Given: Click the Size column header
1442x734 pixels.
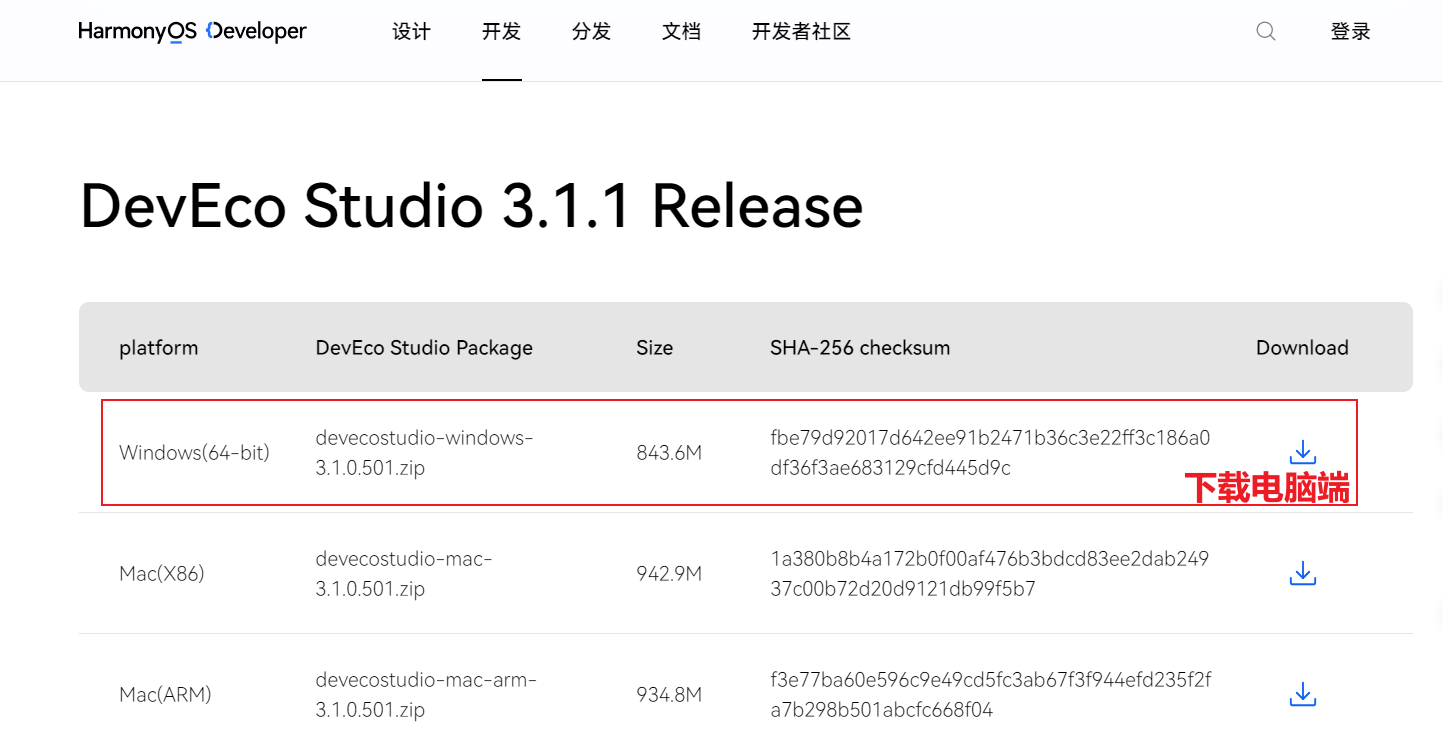Looking at the screenshot, I should [x=655, y=348].
